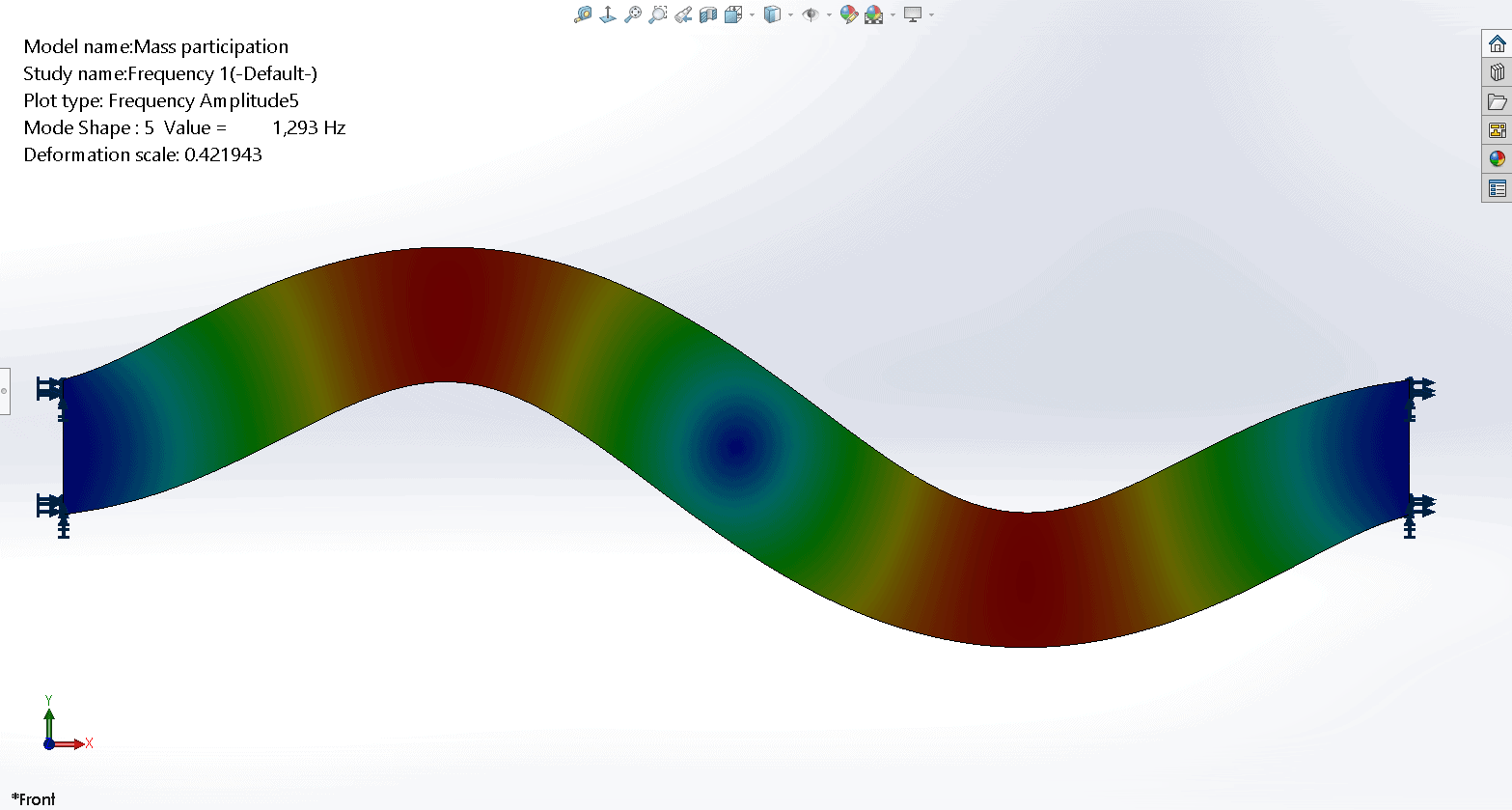Expand the View Settings dropdown arrow
Viewport: 1512px width, 810px height.
(x=931, y=14)
